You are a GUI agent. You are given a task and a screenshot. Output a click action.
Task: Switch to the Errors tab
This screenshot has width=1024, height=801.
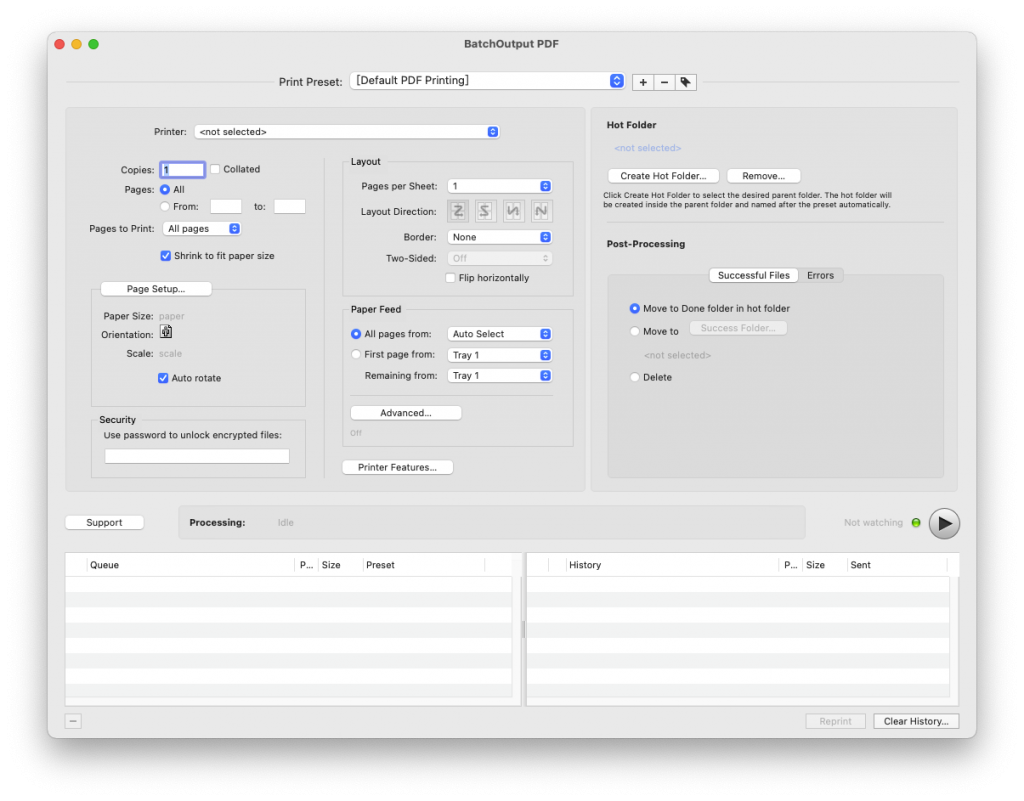[820, 275]
